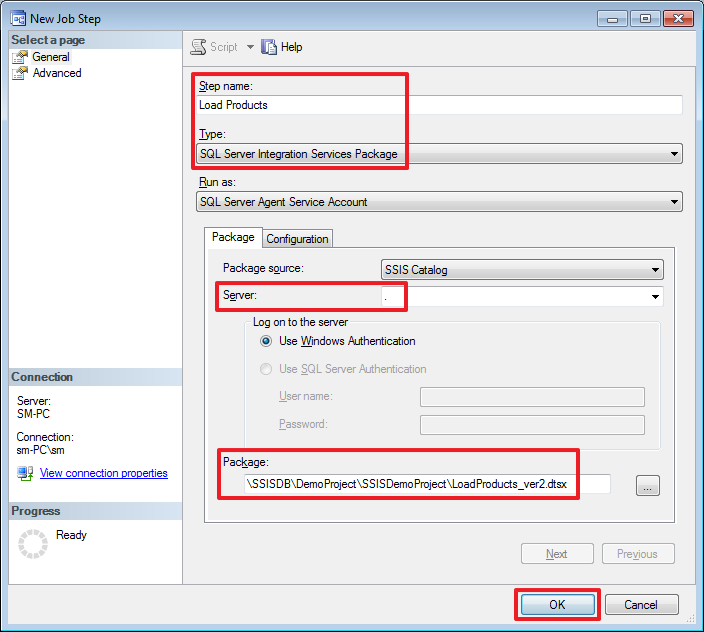Open the Run as dropdown
This screenshot has width=704, height=632.
pos(440,202)
